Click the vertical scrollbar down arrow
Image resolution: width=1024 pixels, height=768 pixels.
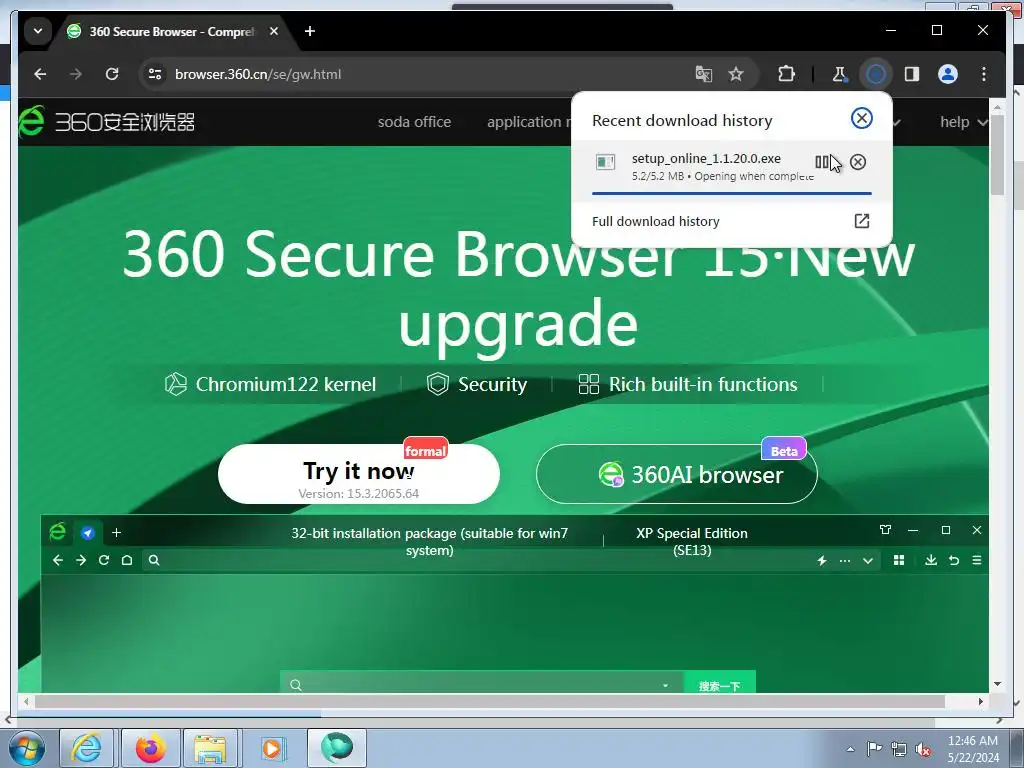pyautogui.click(x=997, y=684)
